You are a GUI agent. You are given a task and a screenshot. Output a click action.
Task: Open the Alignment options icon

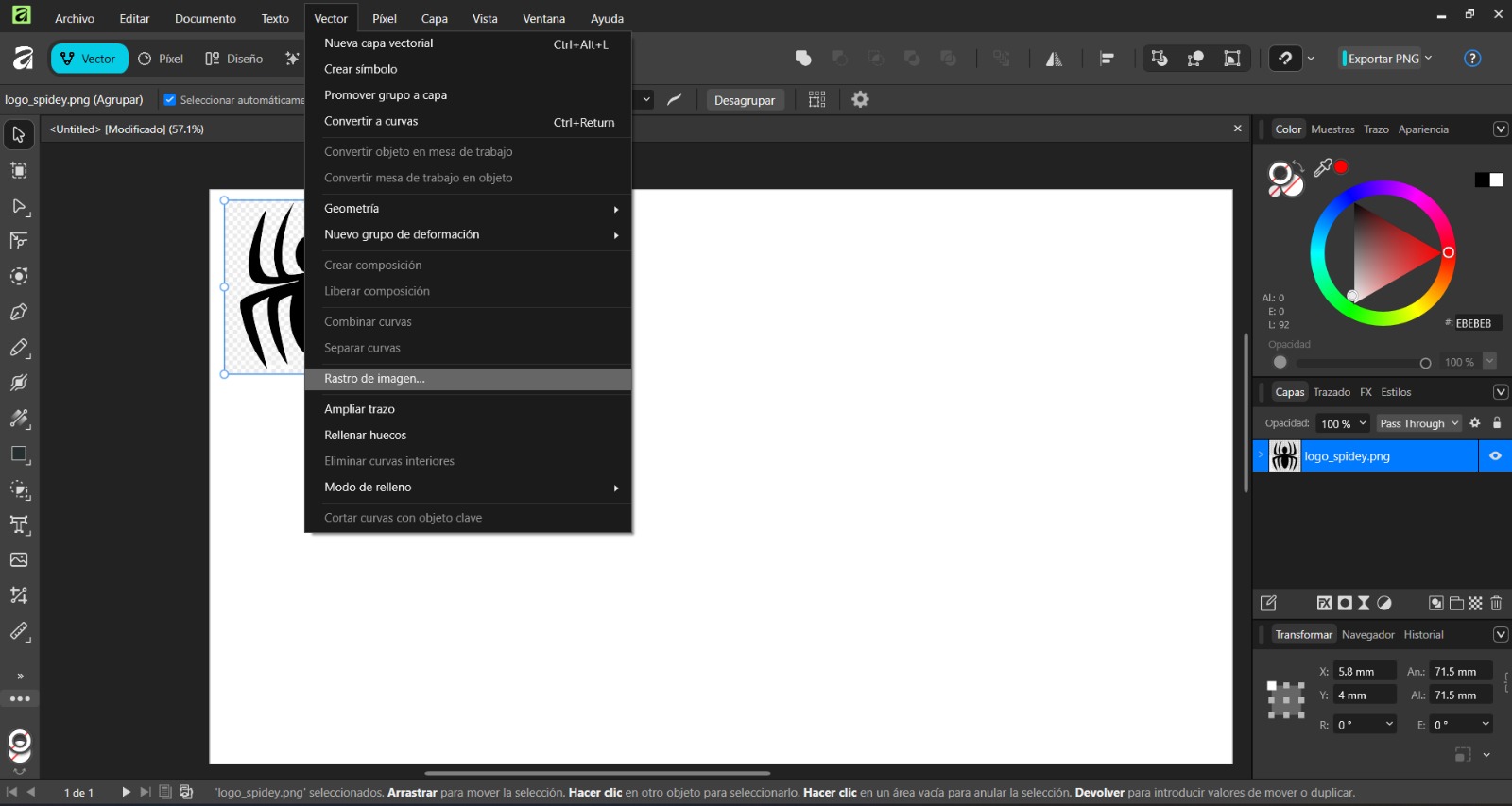(x=1107, y=59)
